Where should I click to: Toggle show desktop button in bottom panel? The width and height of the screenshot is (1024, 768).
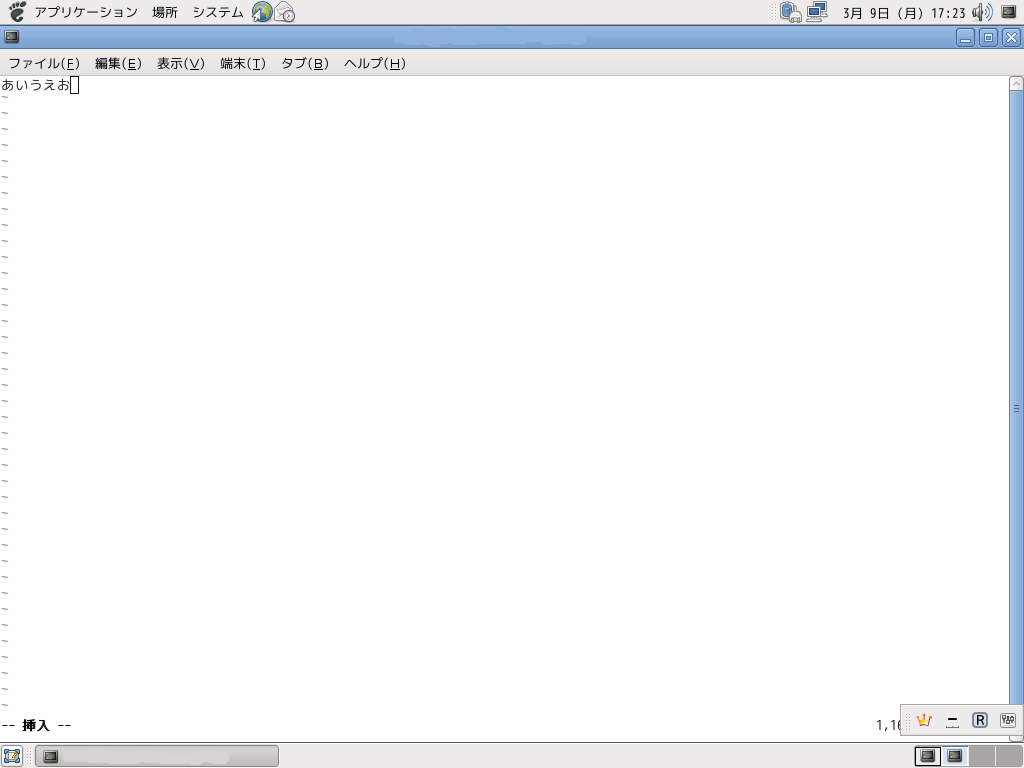[x=12, y=756]
